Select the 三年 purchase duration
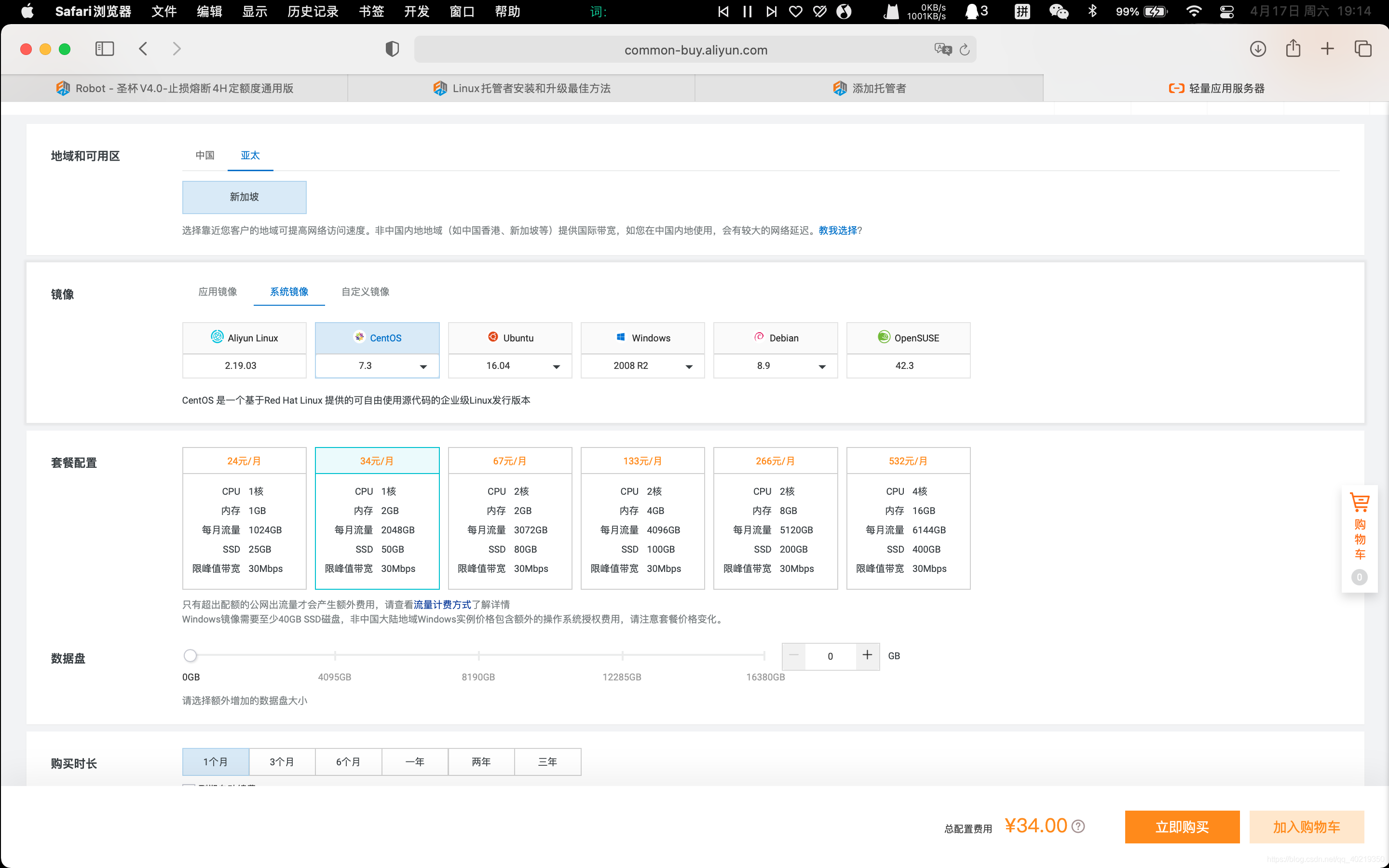Screen dimensions: 1389x868 (x=547, y=762)
